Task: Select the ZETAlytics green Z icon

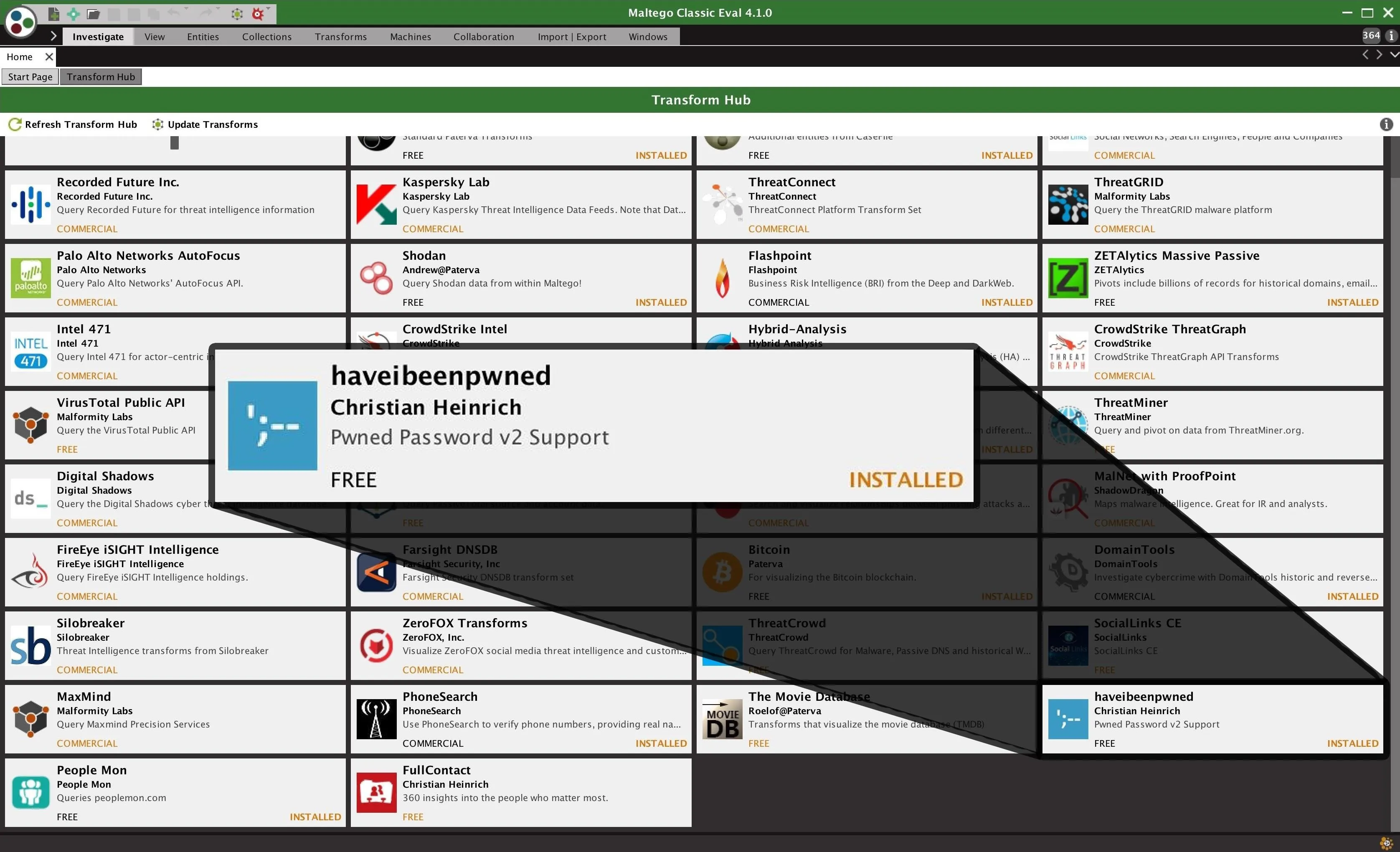Action: pyautogui.click(x=1068, y=278)
